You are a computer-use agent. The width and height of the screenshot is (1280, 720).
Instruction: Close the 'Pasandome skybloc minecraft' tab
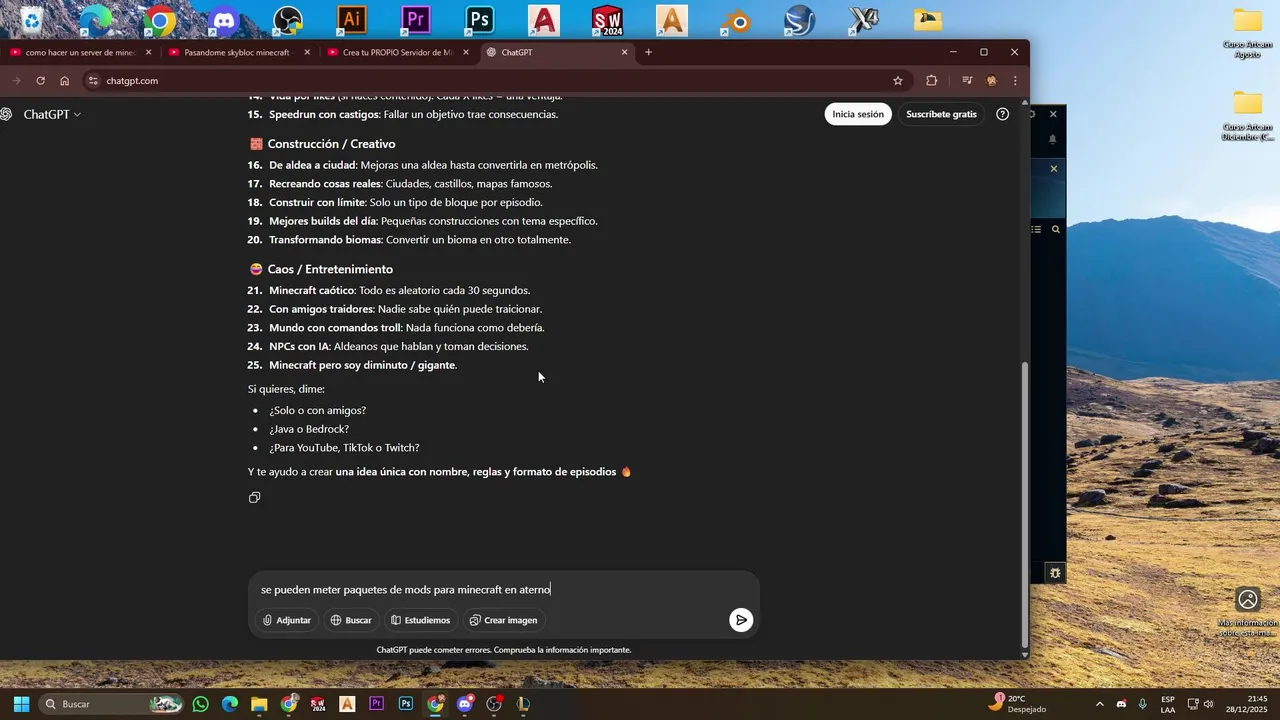point(307,52)
